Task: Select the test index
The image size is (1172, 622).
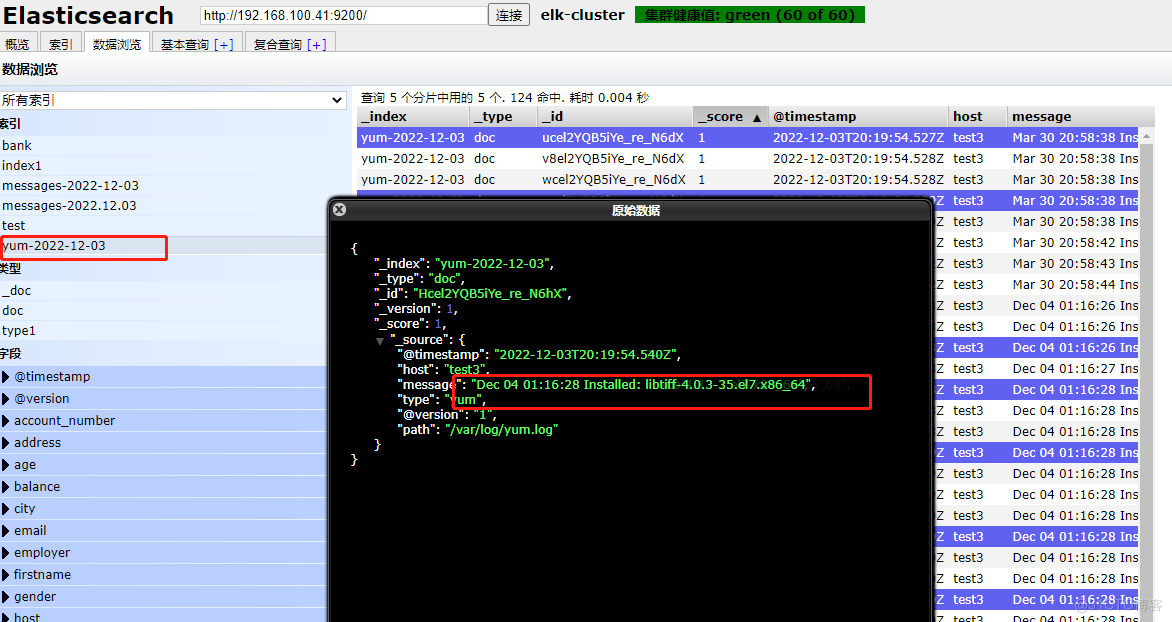Action: point(13,226)
